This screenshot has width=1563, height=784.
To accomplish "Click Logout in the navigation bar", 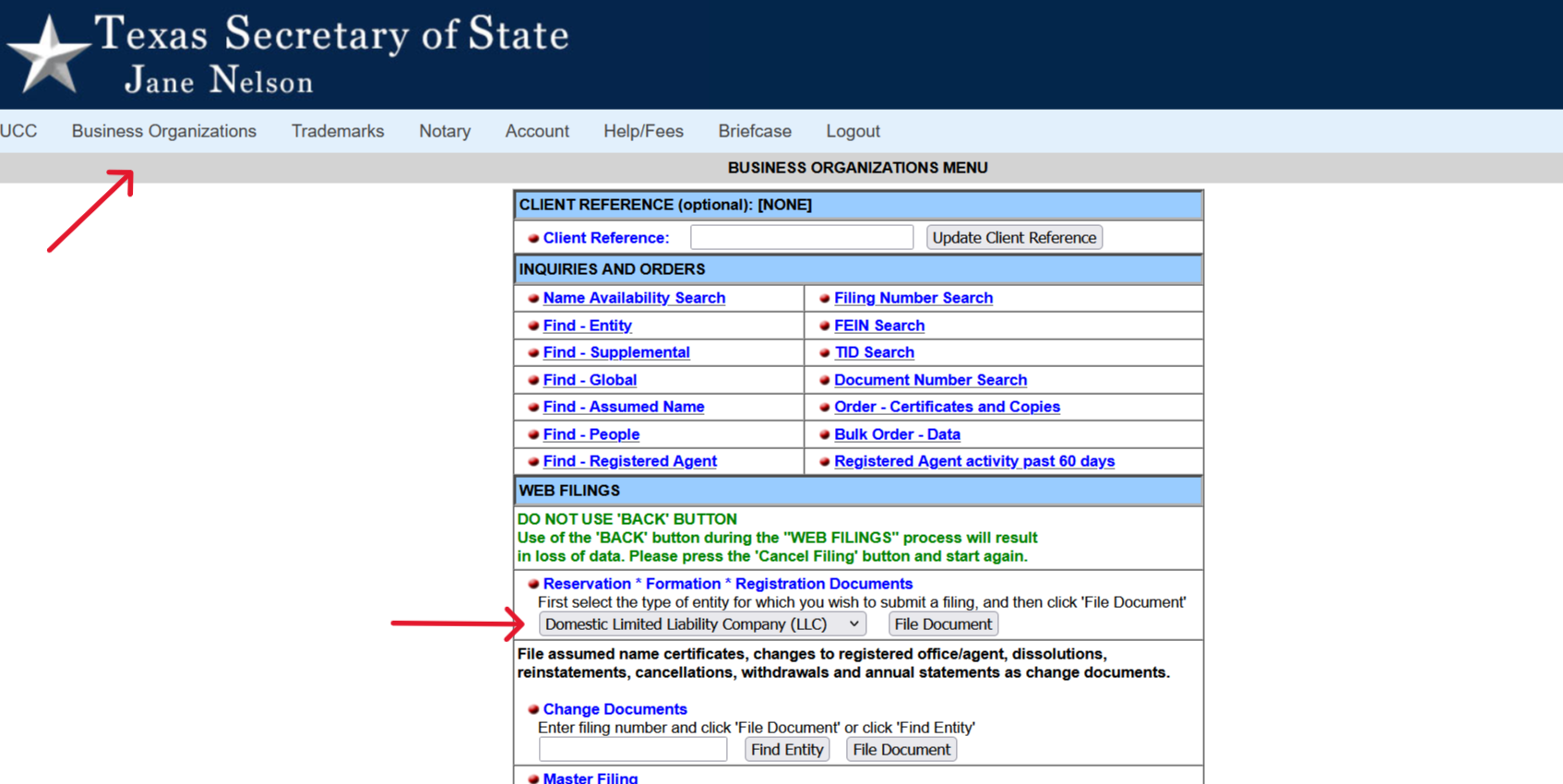I will pos(853,131).
